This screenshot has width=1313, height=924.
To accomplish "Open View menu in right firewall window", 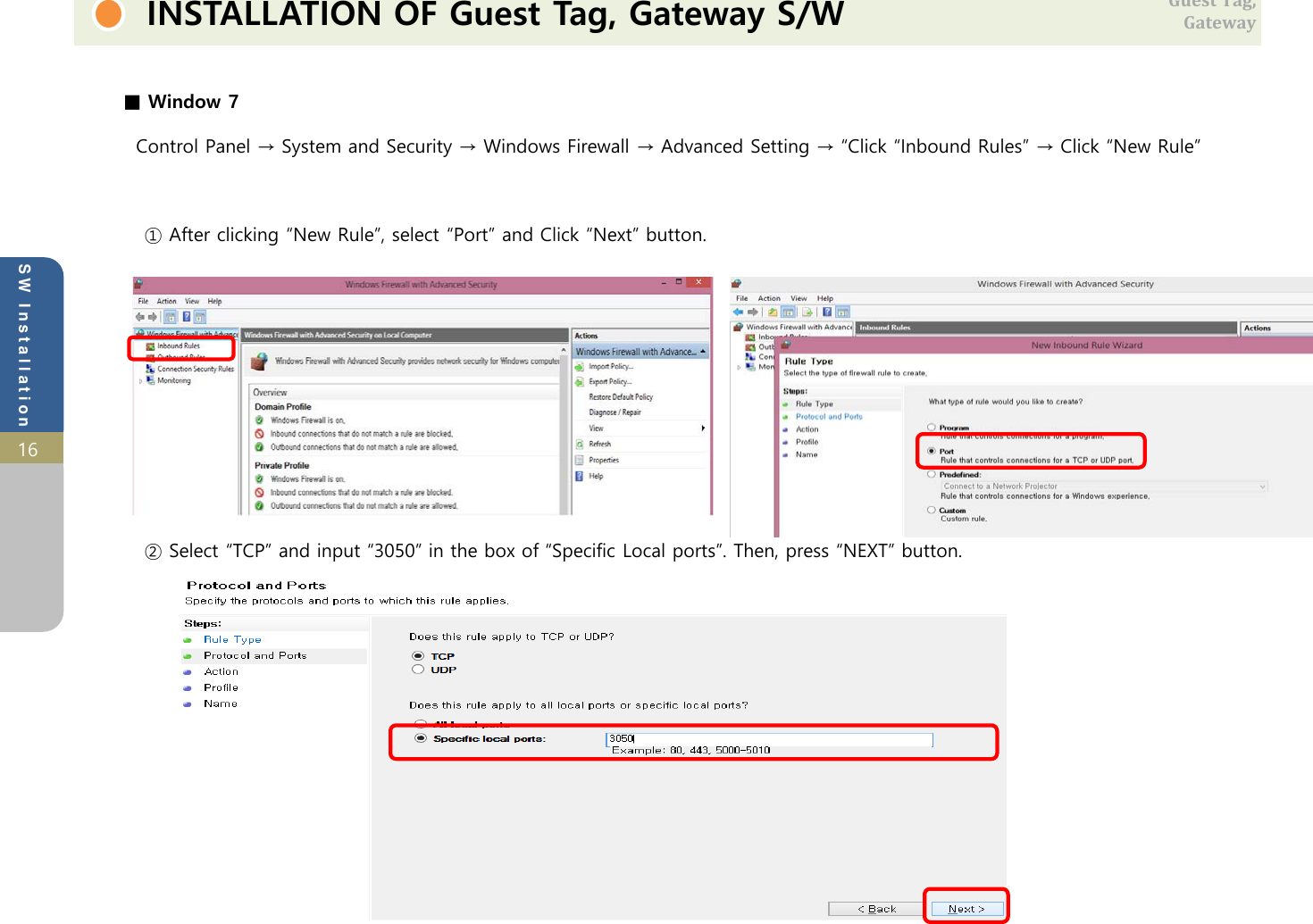I will (x=799, y=298).
